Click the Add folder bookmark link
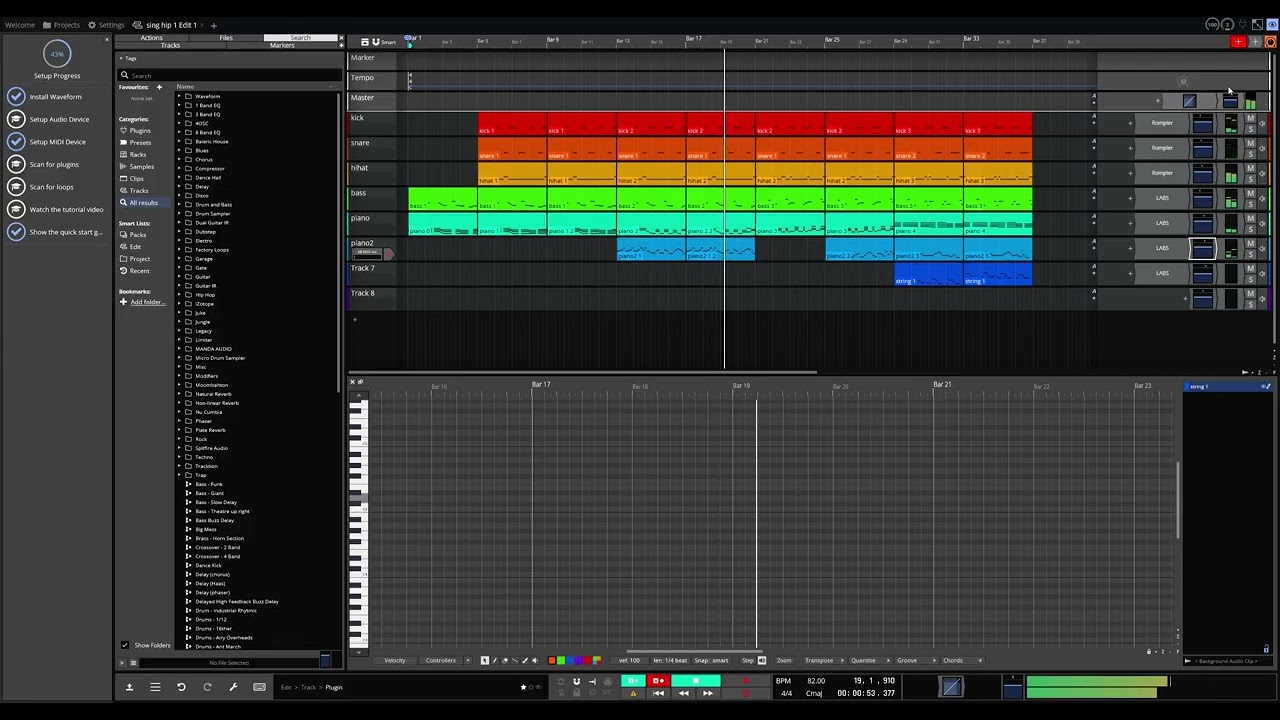1280x720 pixels. (147, 302)
